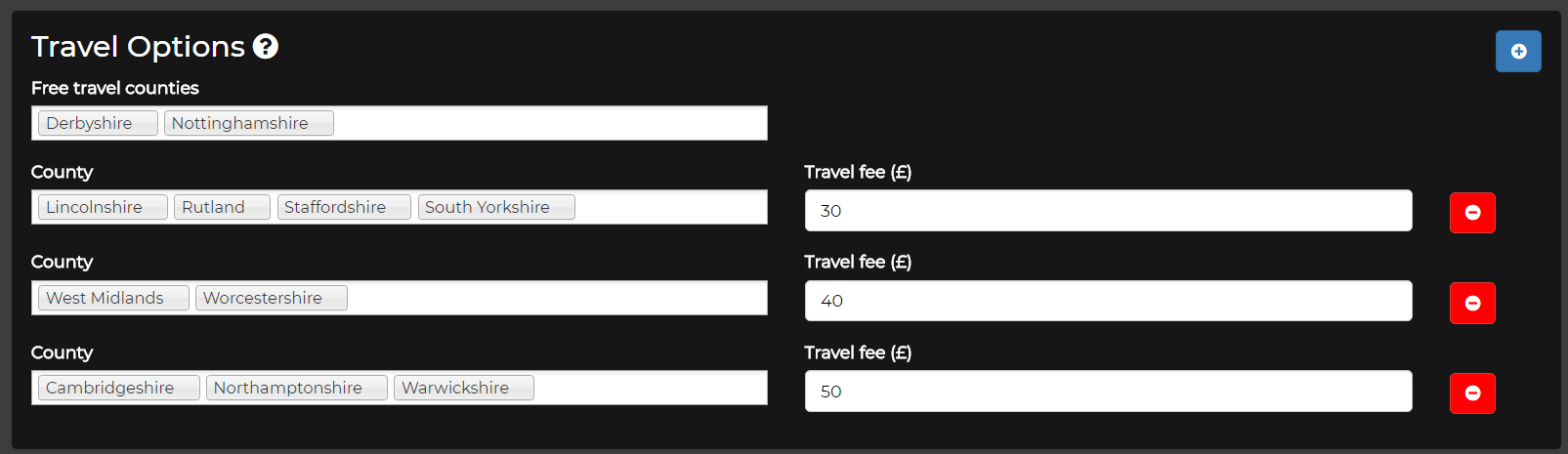Select the Warwickshire county tag
Viewport: 1568px width, 454px height.
point(464,388)
